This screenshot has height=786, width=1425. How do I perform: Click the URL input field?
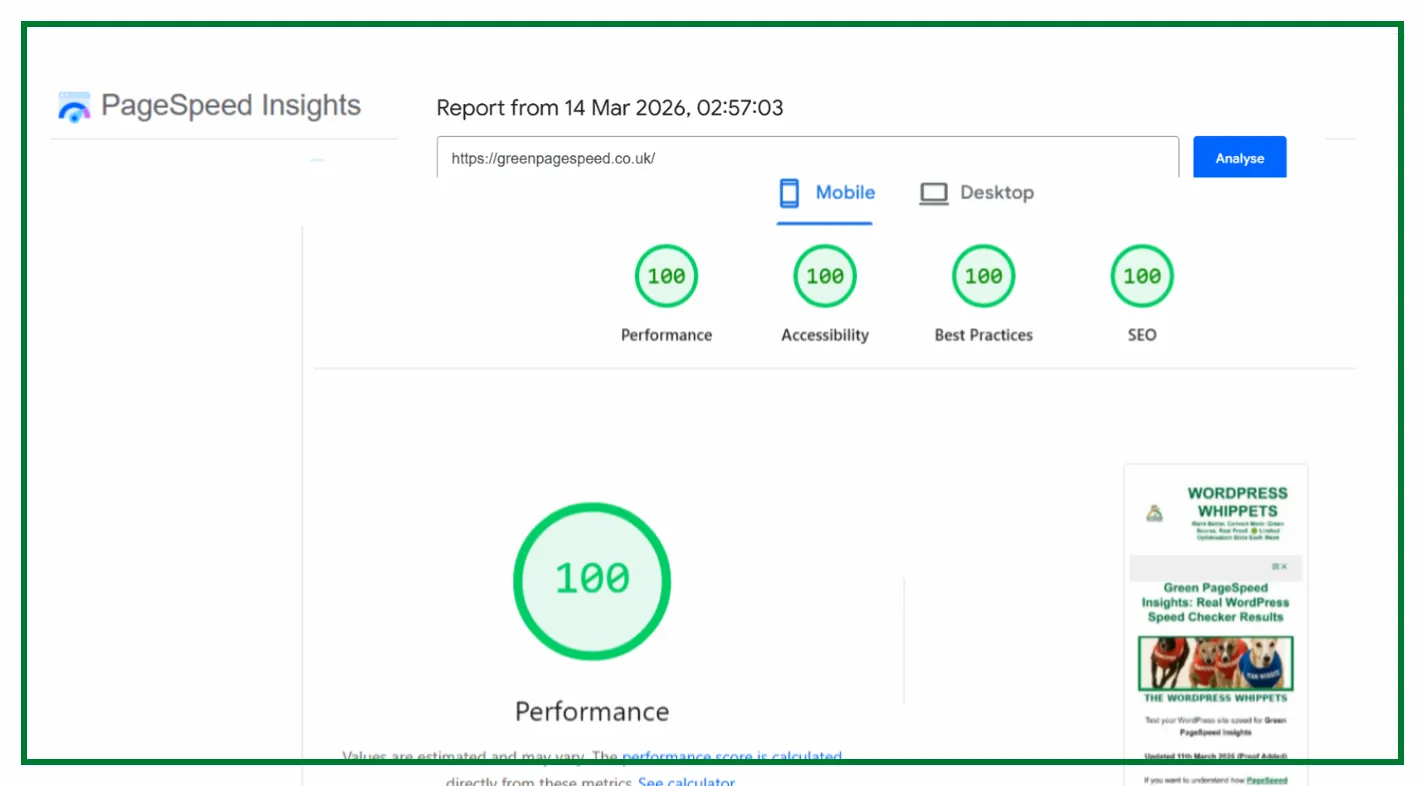[x=807, y=158]
